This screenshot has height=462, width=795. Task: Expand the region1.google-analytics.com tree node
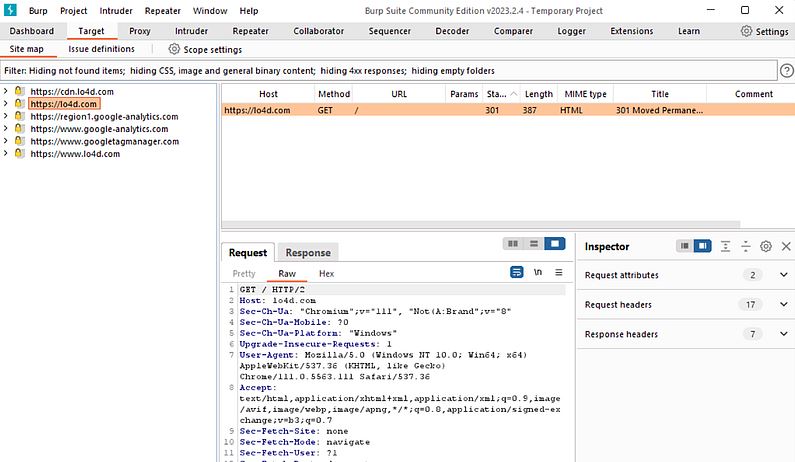(x=6, y=116)
